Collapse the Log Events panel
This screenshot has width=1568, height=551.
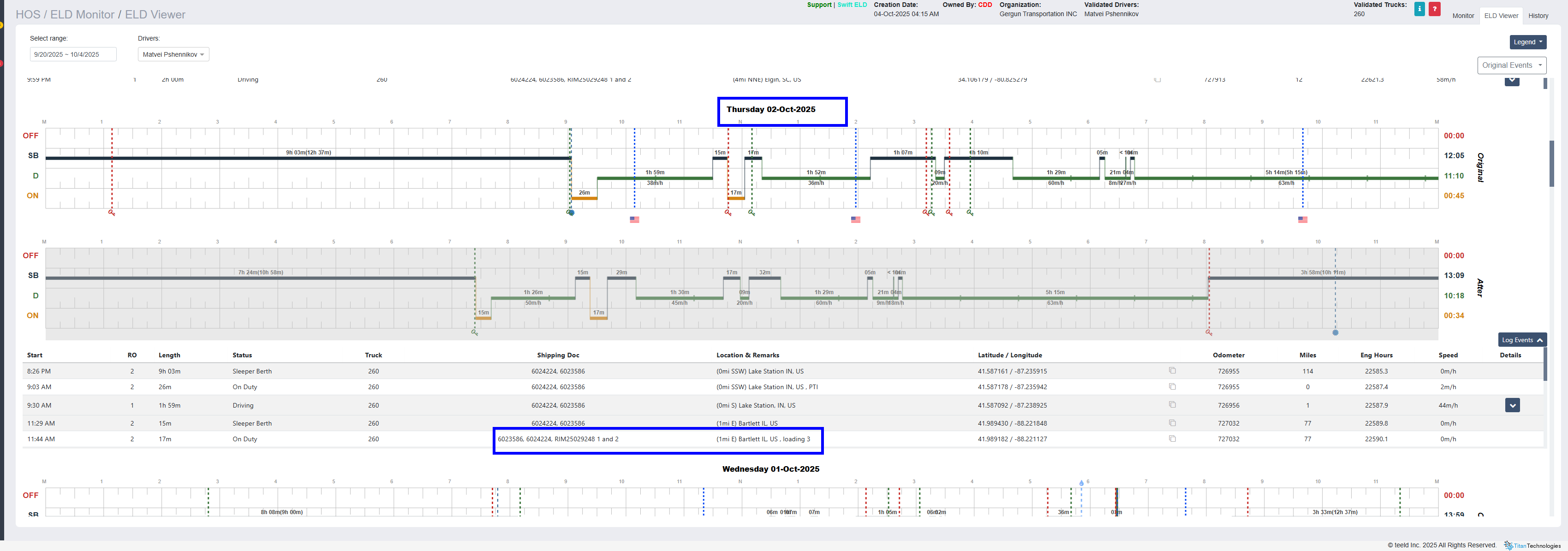tap(1522, 340)
